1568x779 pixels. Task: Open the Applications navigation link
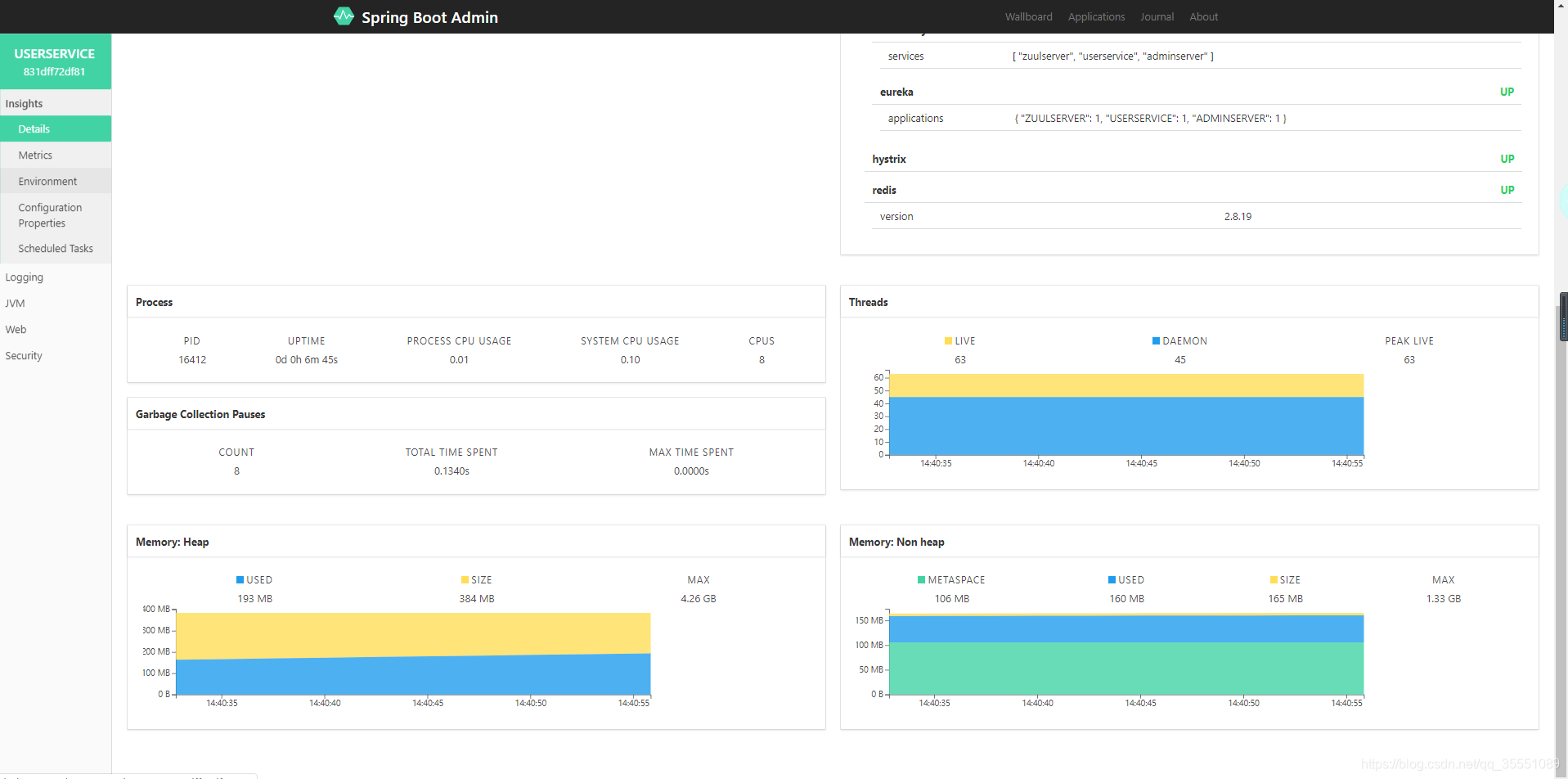click(1096, 17)
